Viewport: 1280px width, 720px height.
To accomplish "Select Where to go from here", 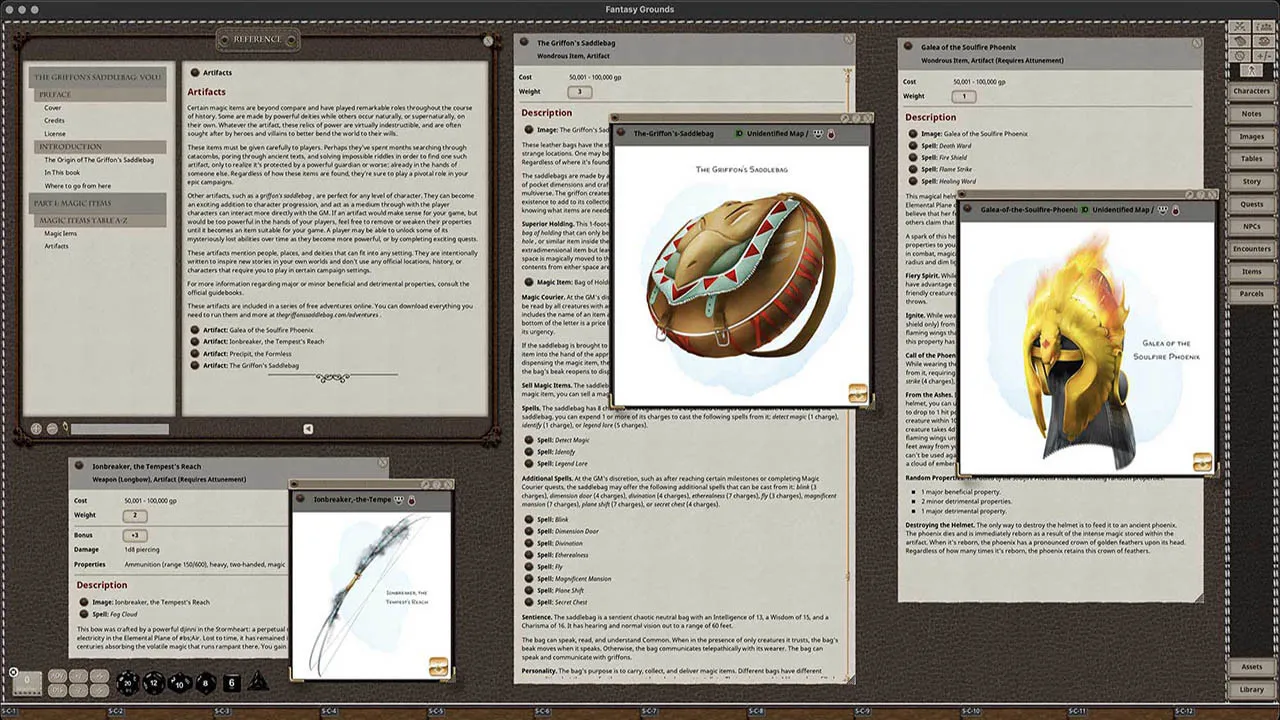I will tap(78, 186).
